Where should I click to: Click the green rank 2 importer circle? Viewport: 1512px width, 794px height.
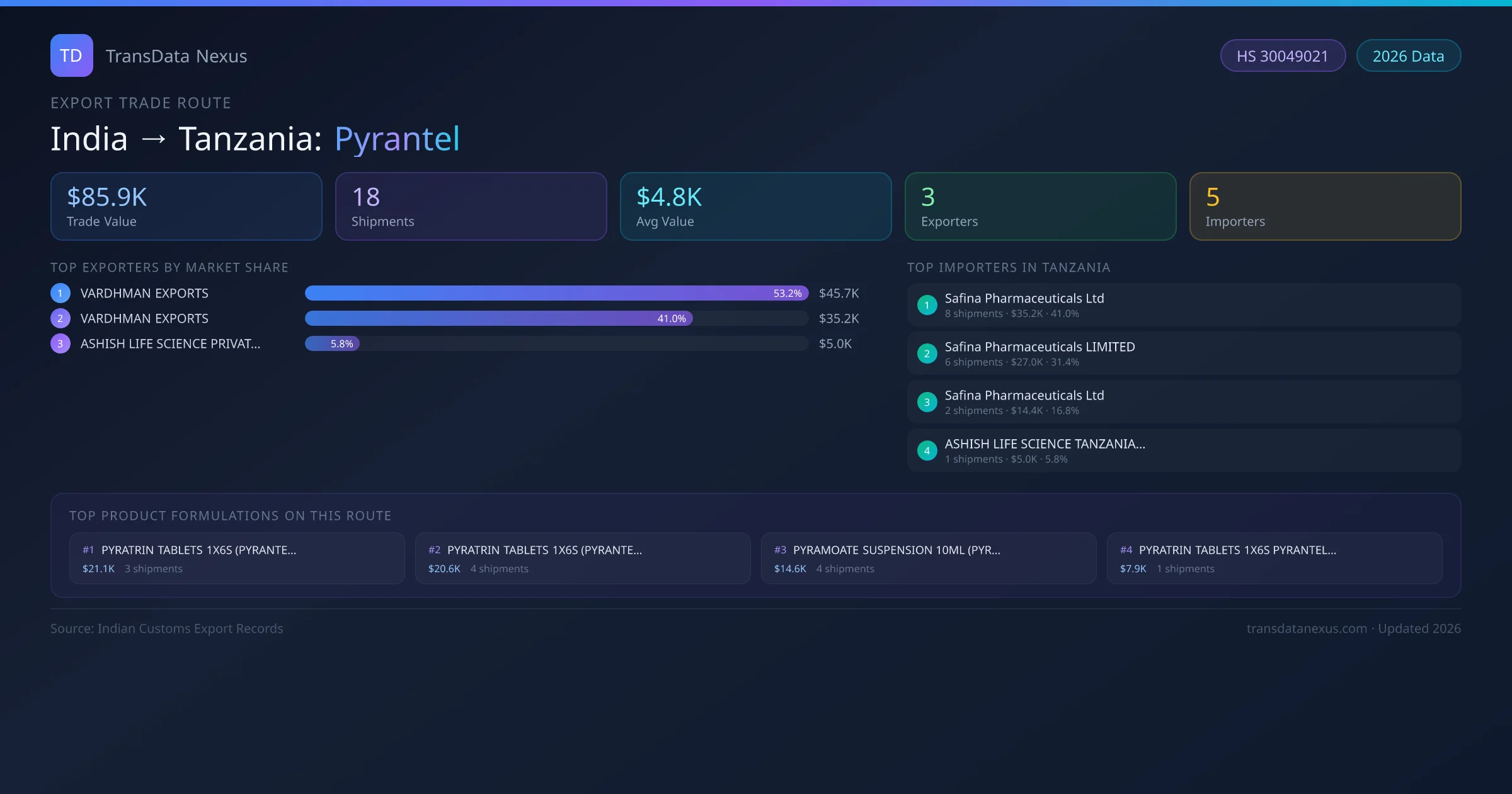pyautogui.click(x=927, y=354)
